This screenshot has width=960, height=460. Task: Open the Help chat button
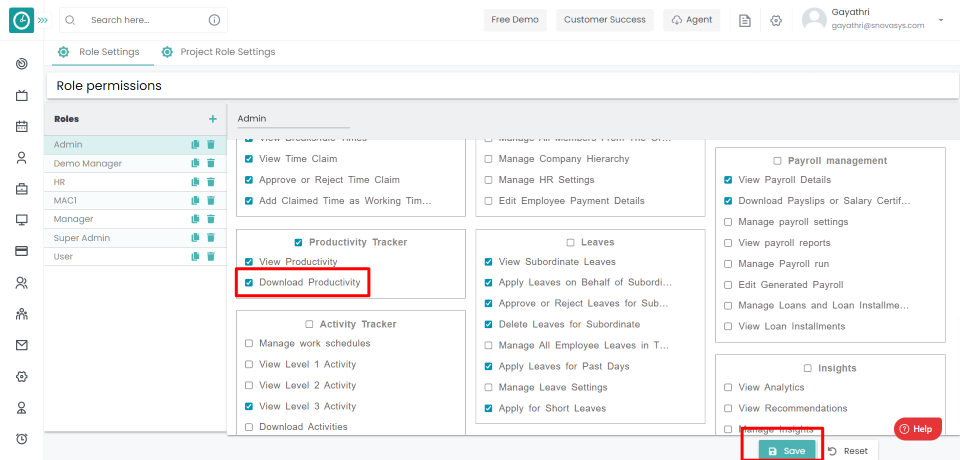pos(917,429)
